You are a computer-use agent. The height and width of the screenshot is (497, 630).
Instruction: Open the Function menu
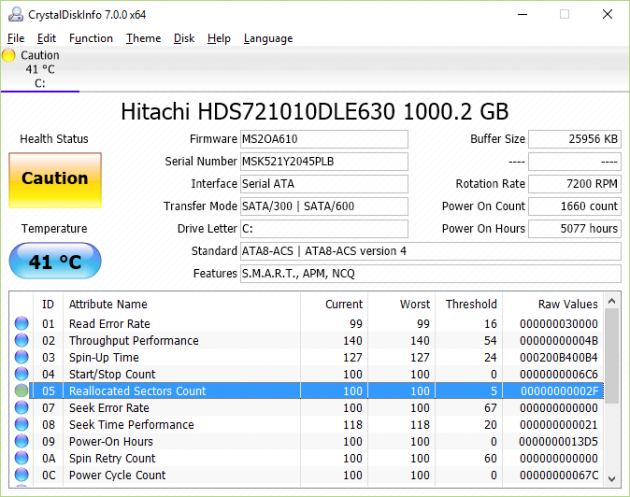coord(91,38)
